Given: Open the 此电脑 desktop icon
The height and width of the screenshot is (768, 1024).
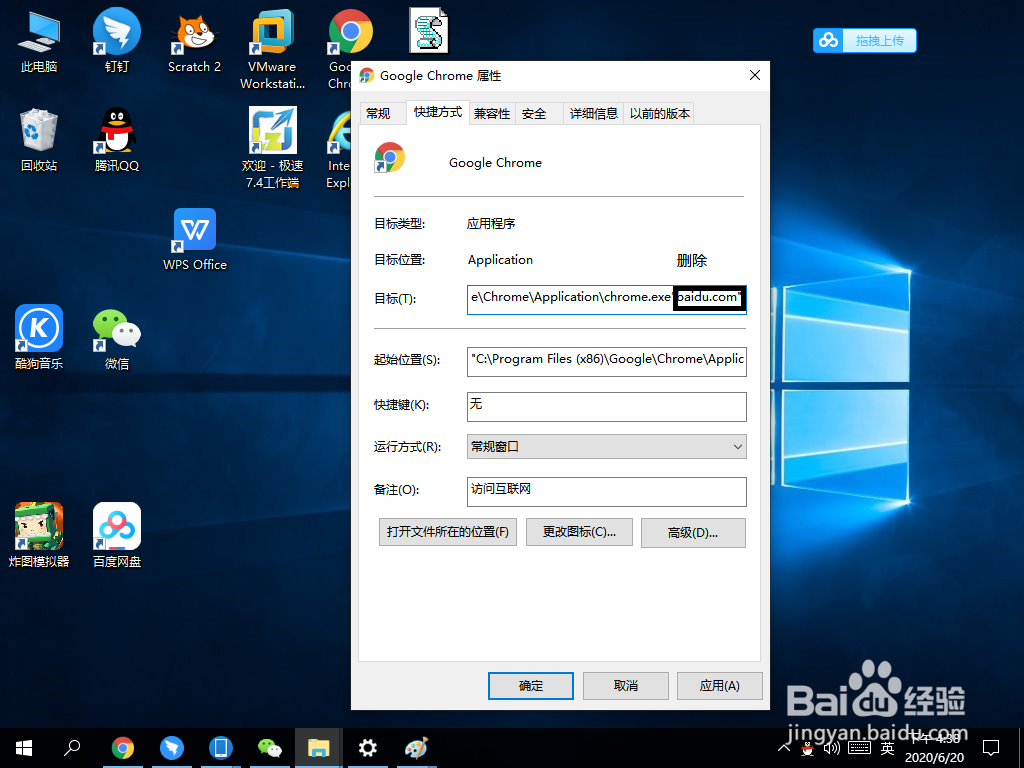Looking at the screenshot, I should tap(39, 42).
